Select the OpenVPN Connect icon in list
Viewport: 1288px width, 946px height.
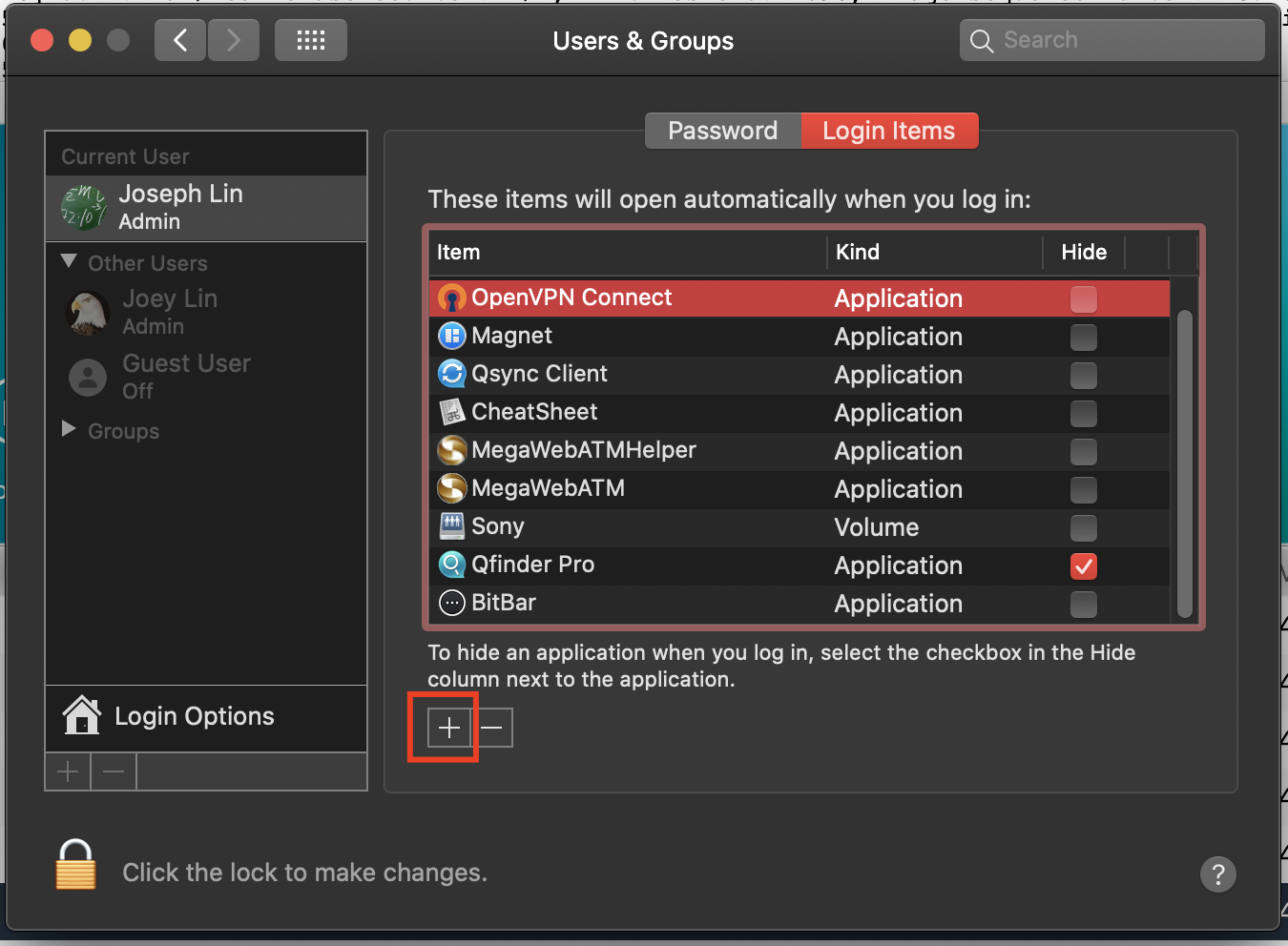(451, 298)
